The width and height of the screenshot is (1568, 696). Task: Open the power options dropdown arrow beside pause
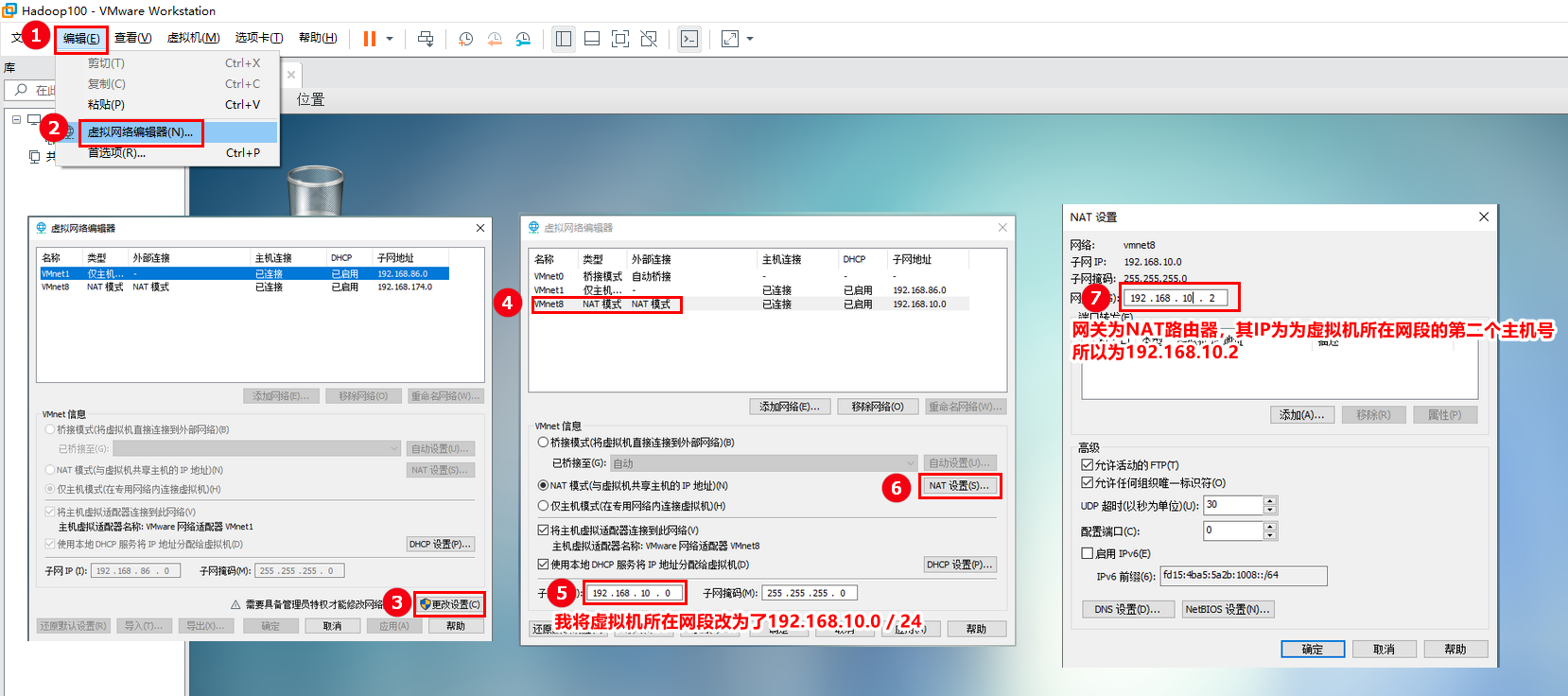coord(390,39)
